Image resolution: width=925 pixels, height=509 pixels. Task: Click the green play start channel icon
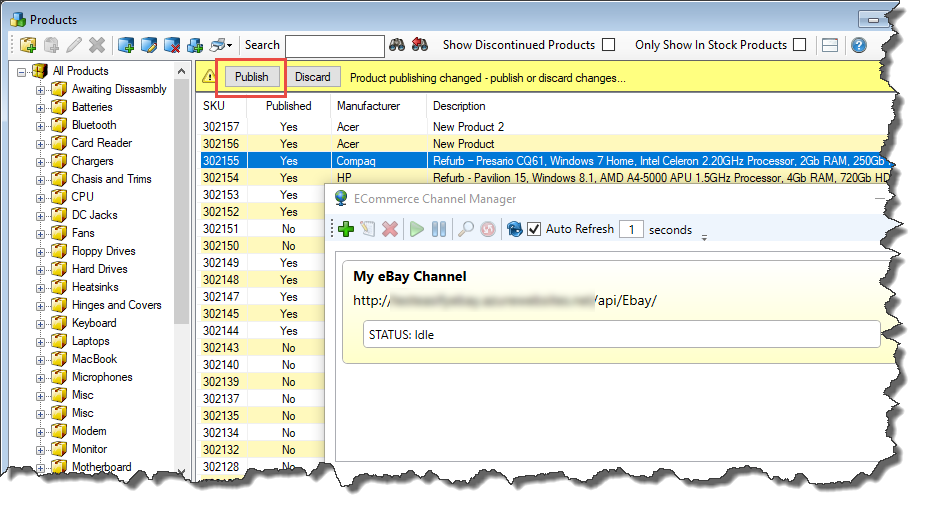417,229
